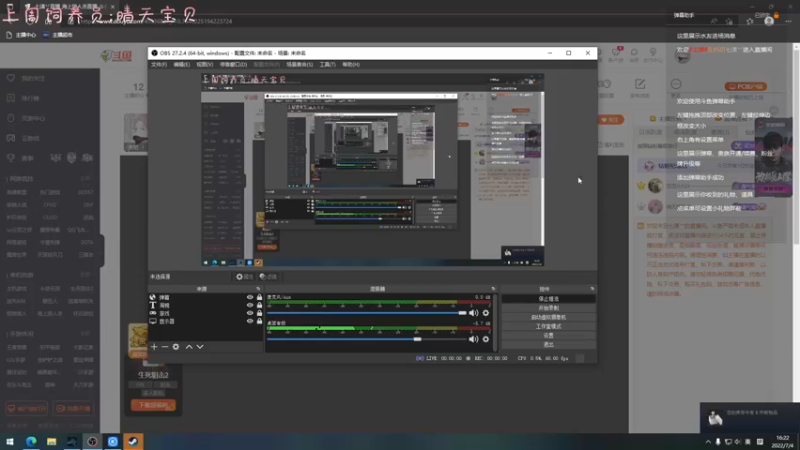This screenshot has width=800, height=450.
Task: Move the selected source up
Action: [189, 347]
